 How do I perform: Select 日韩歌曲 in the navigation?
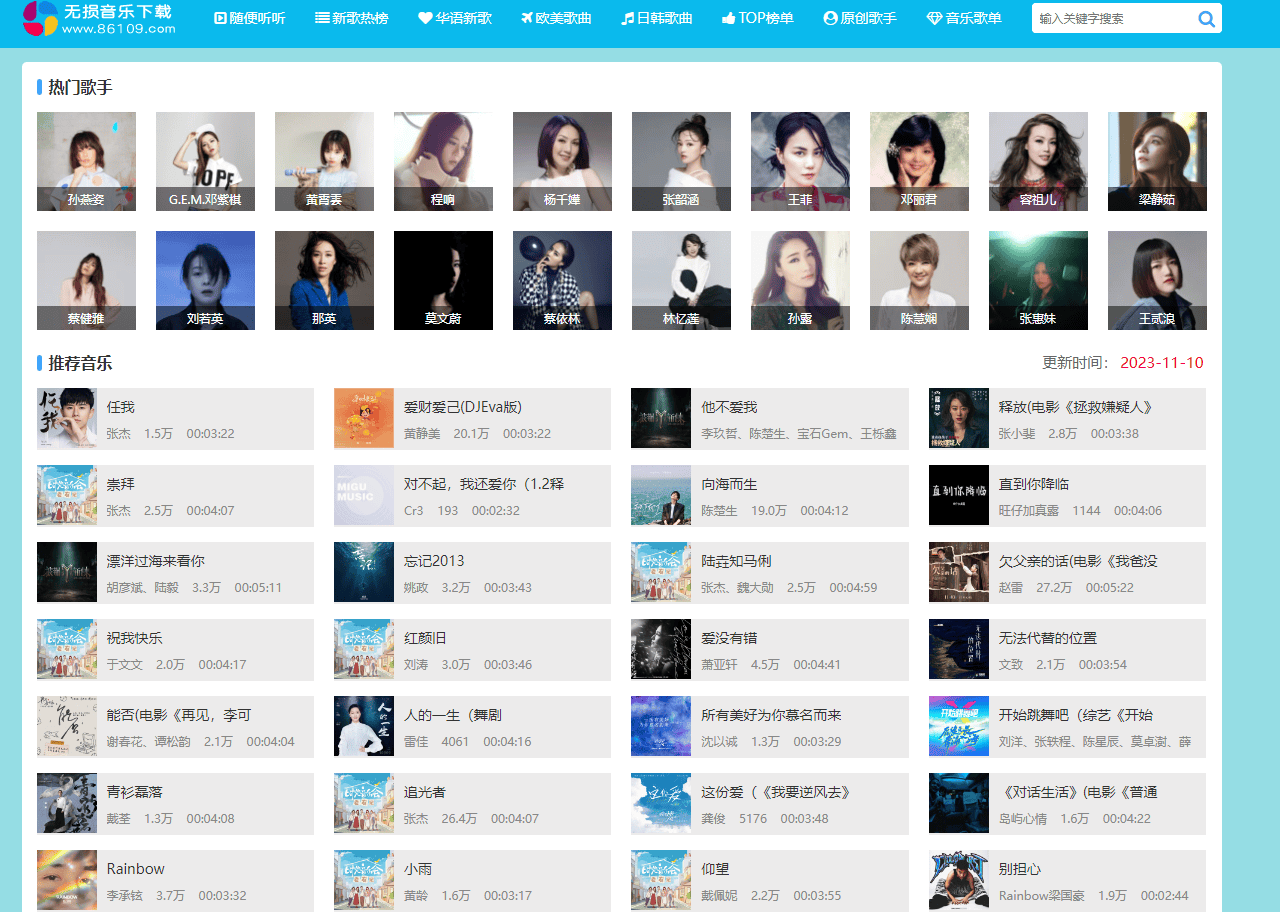(656, 18)
